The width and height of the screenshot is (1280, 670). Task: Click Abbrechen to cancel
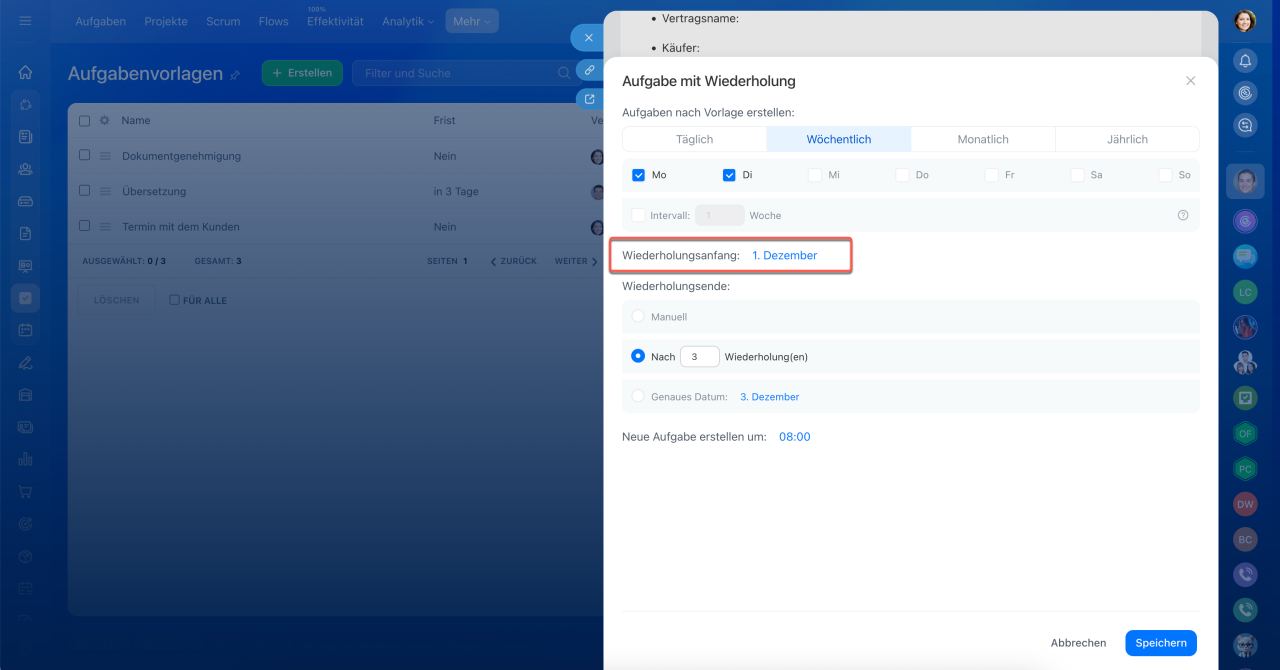point(1078,643)
